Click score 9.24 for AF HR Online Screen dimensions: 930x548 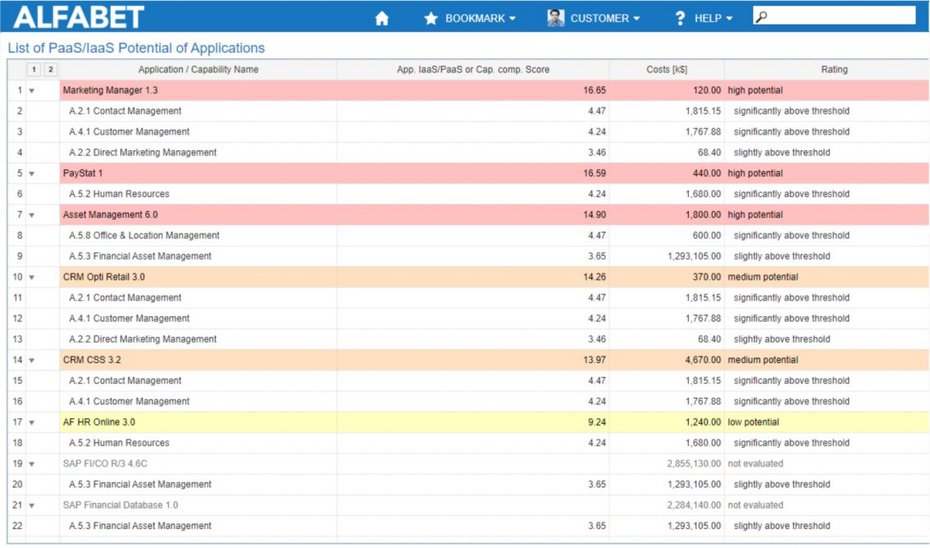[597, 422]
